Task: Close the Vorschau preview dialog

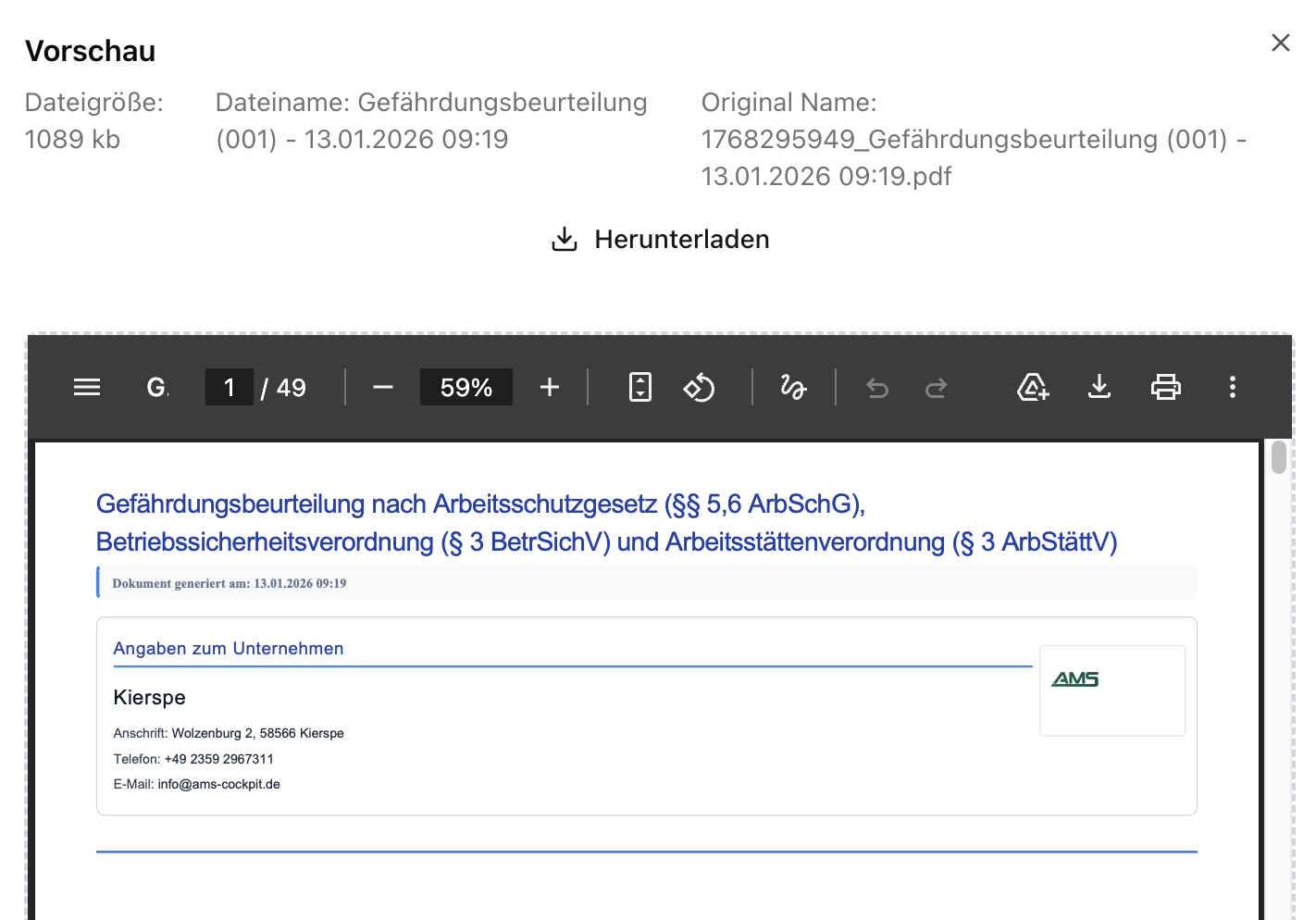Action: tap(1280, 43)
